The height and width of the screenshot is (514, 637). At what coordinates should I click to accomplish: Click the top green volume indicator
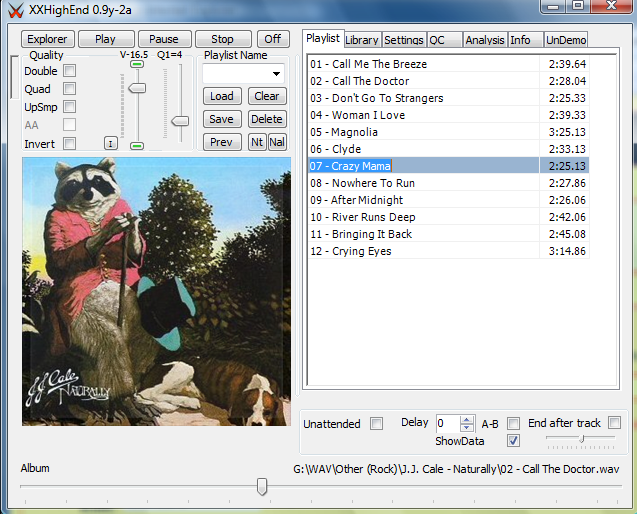click(x=137, y=64)
